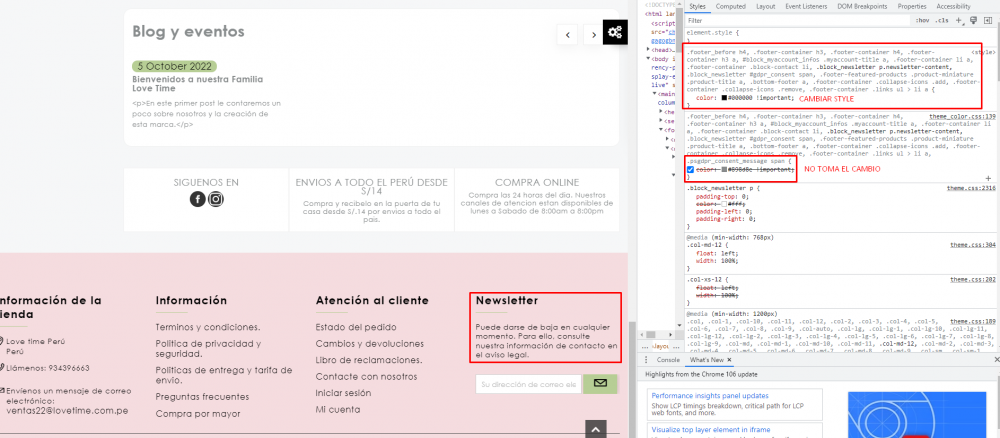Open the Facebook social icon
The image size is (1000, 438).
click(x=198, y=199)
